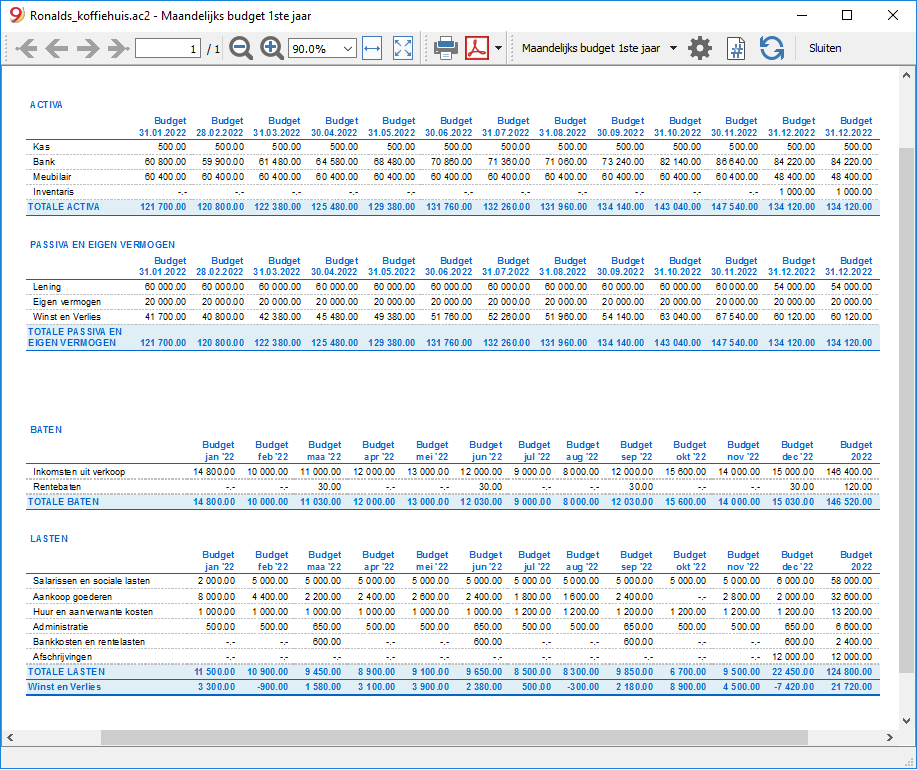The height and width of the screenshot is (770, 917).
Task: Fit page to width icon
Action: tap(372, 49)
